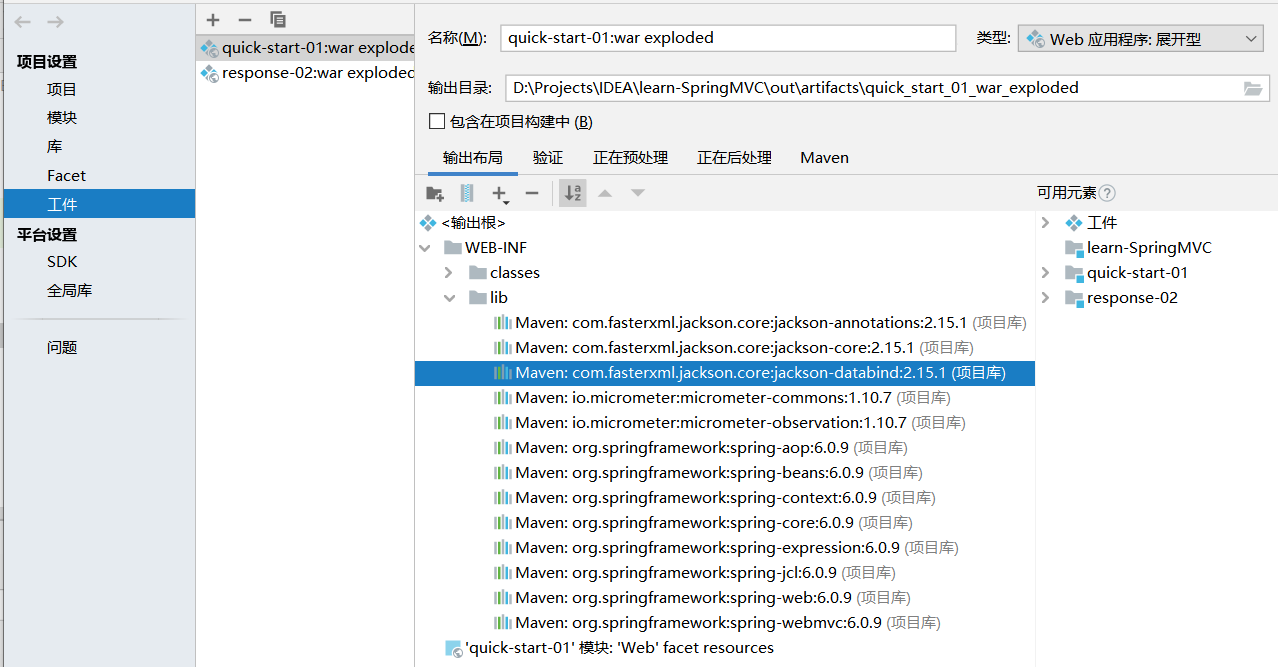Select response-02:war exploded artifact
1278x667 pixels.
point(305,73)
